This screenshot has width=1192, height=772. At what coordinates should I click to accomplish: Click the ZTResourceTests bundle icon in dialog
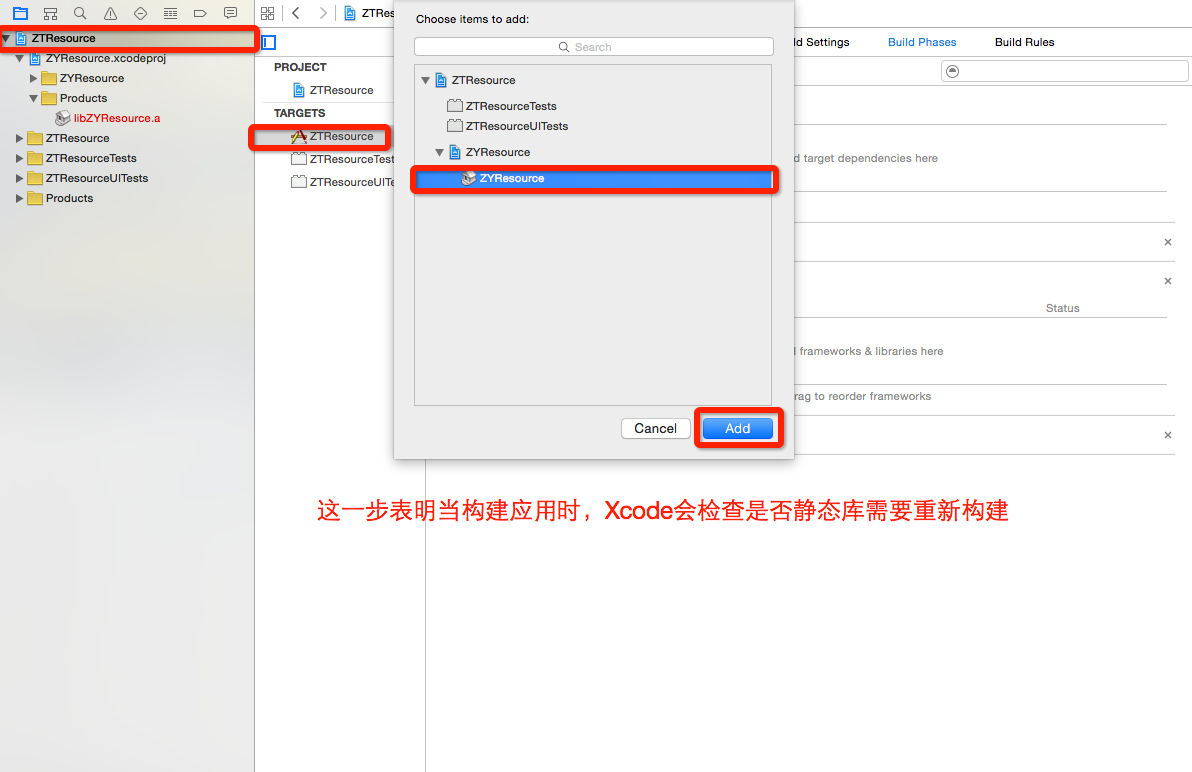pyautogui.click(x=455, y=106)
